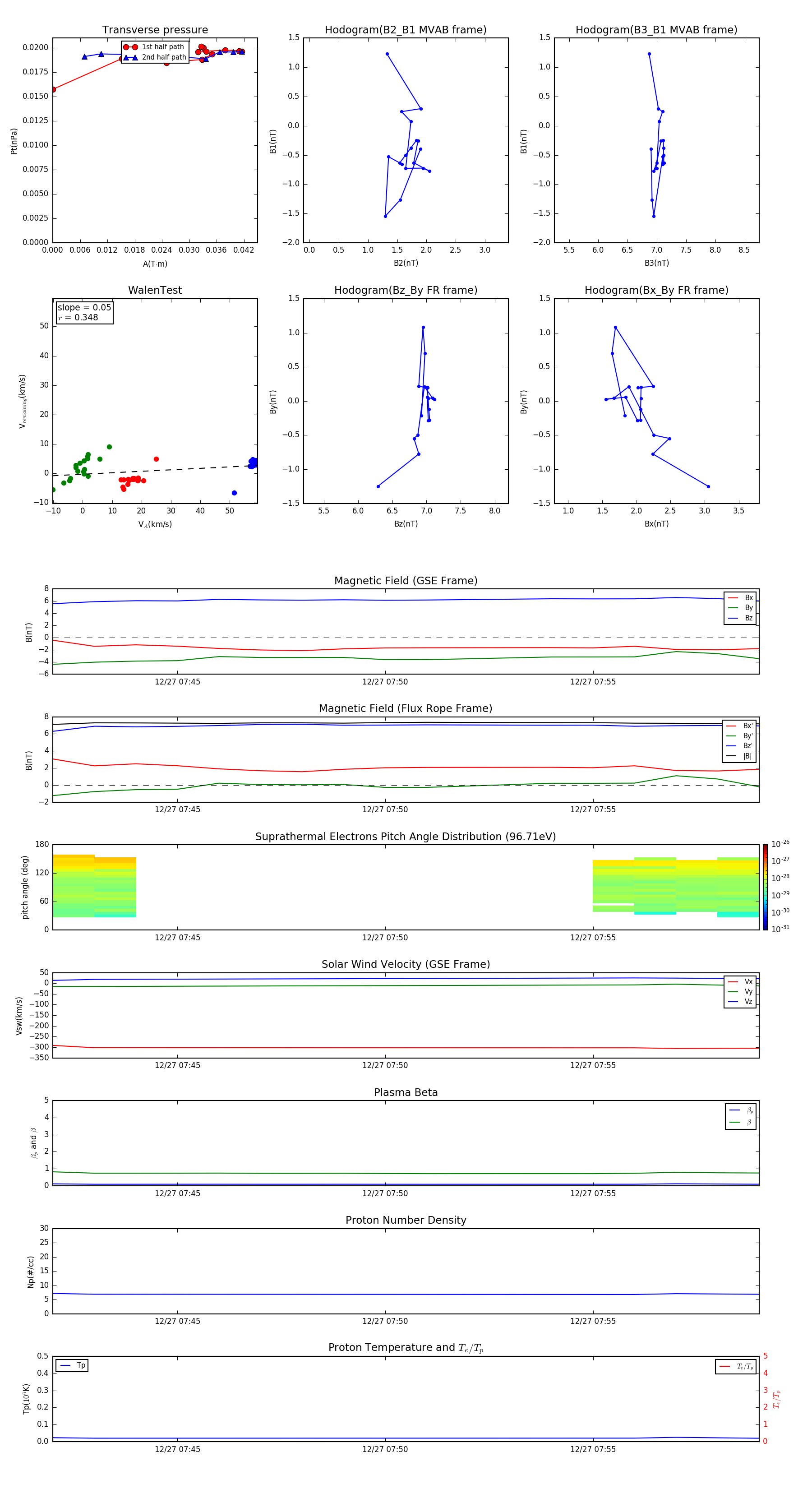Screen dimensions: 812x1489
Task: Click the Suprathermal Electrons Pitch Angle Distribution title
Action: point(406,837)
